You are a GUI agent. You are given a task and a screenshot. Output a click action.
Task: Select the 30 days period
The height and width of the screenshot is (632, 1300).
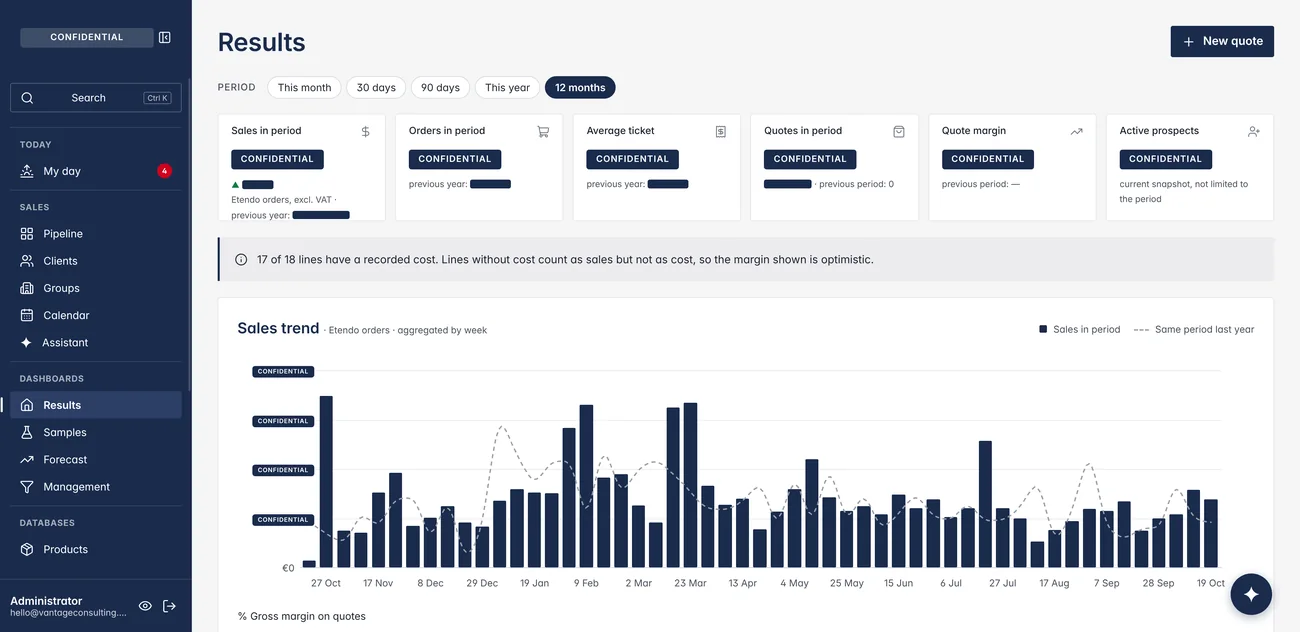376,88
